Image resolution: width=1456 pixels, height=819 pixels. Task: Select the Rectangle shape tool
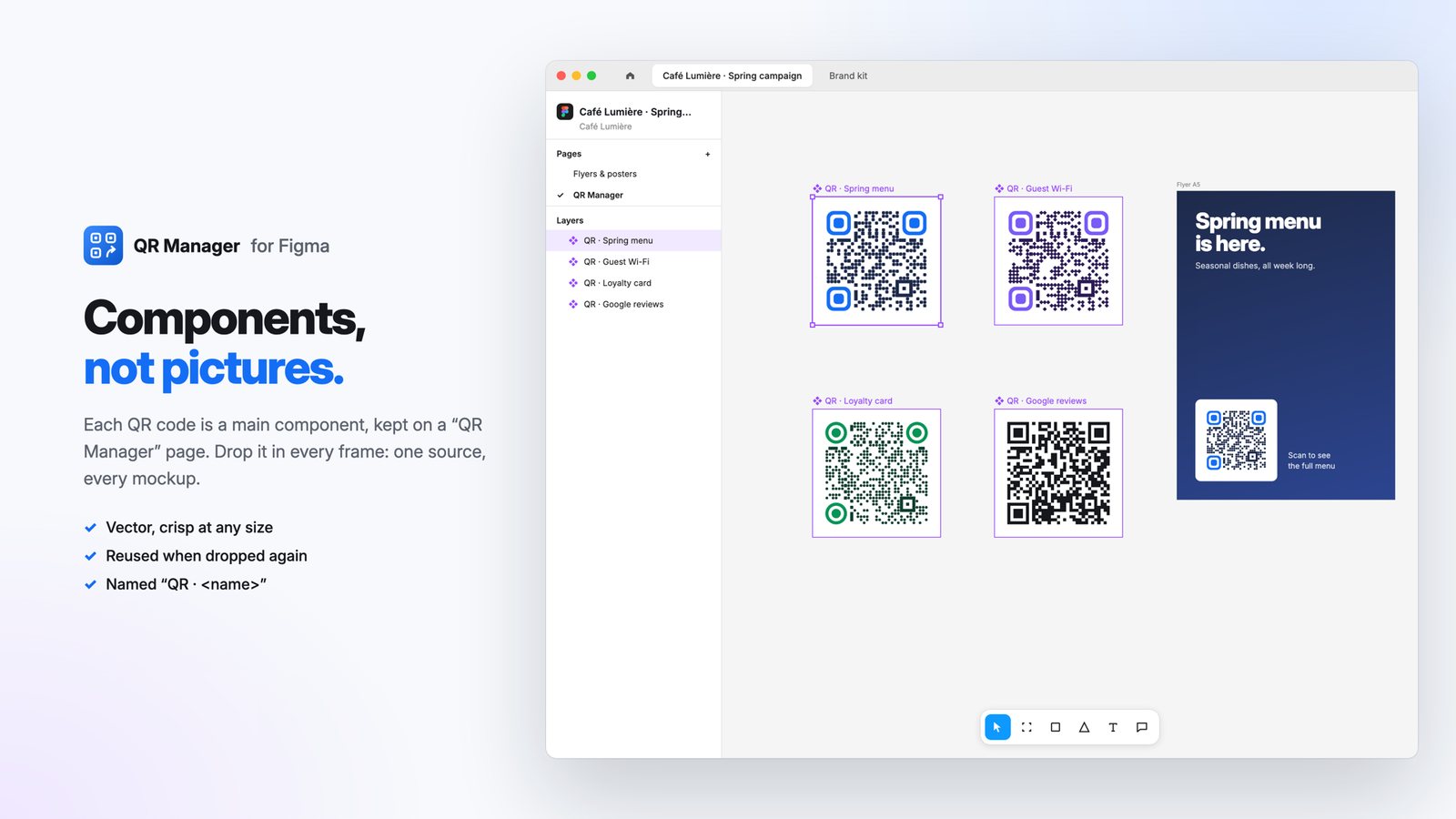[x=1056, y=727]
